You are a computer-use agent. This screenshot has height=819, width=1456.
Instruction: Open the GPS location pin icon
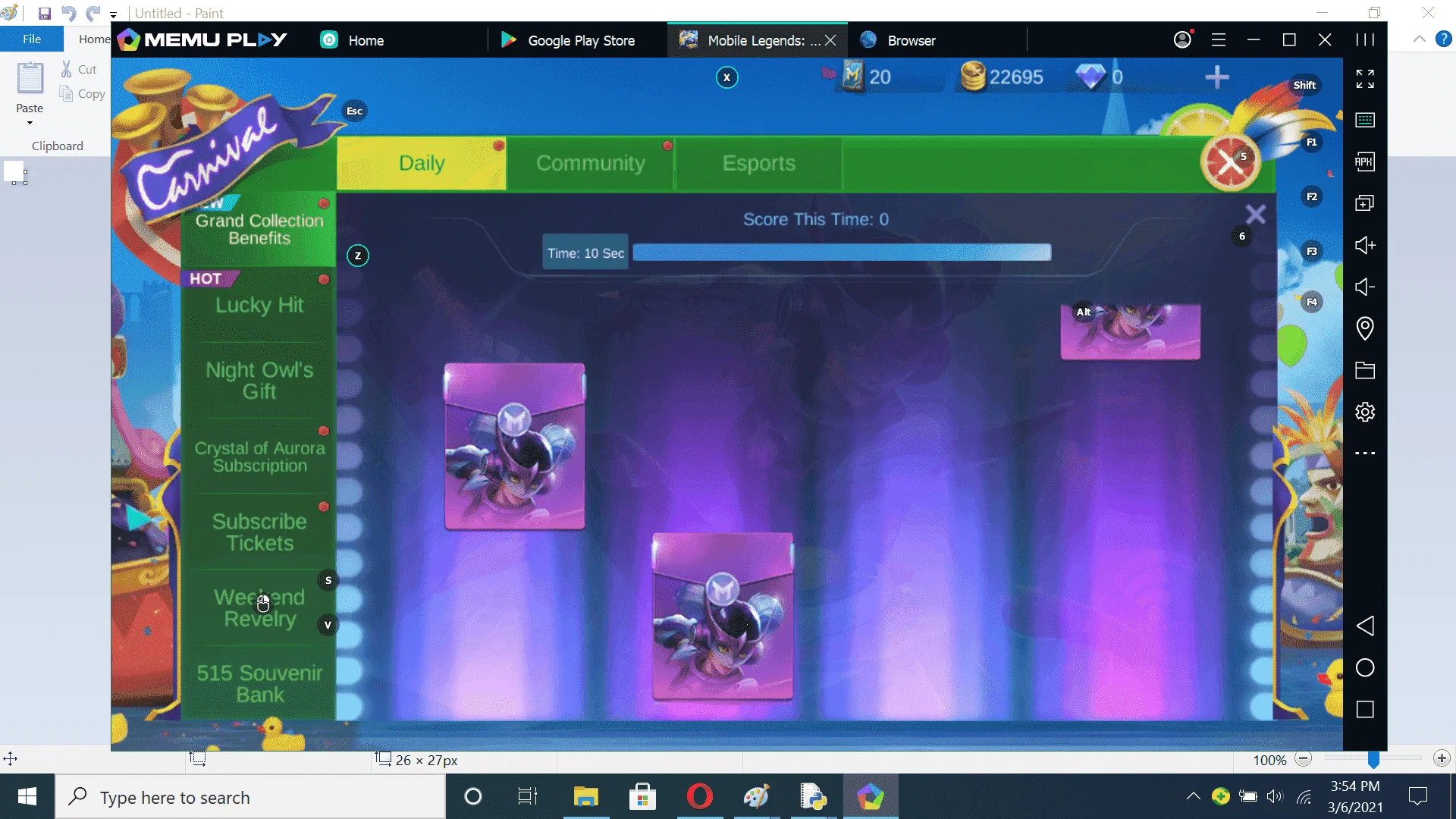(x=1365, y=328)
